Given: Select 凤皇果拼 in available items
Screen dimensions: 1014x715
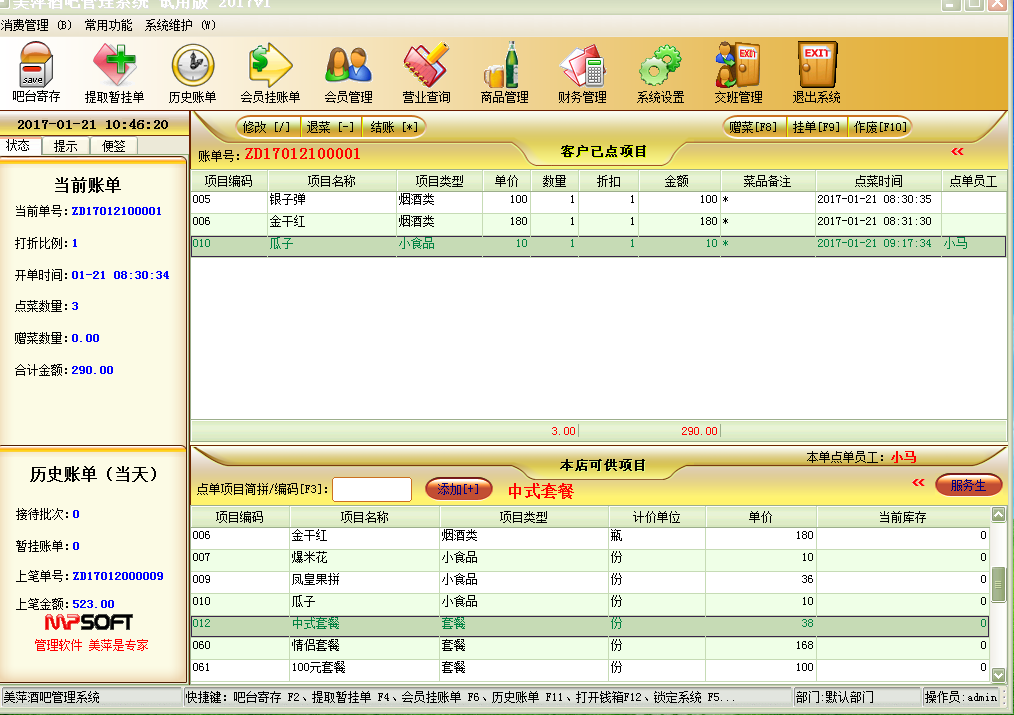Looking at the screenshot, I should (590, 580).
